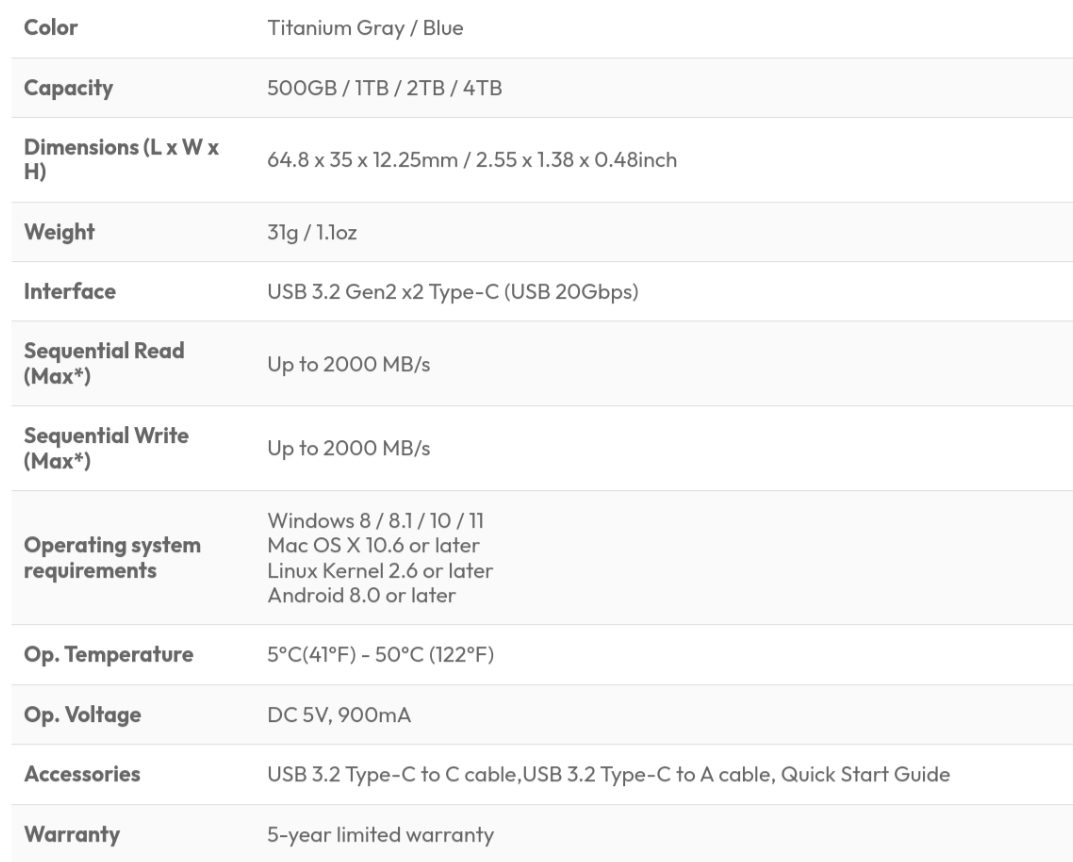Click the Windows 8 / 8.1 / 10 / 11 line
This screenshot has width=1073, height=862.
click(x=376, y=521)
